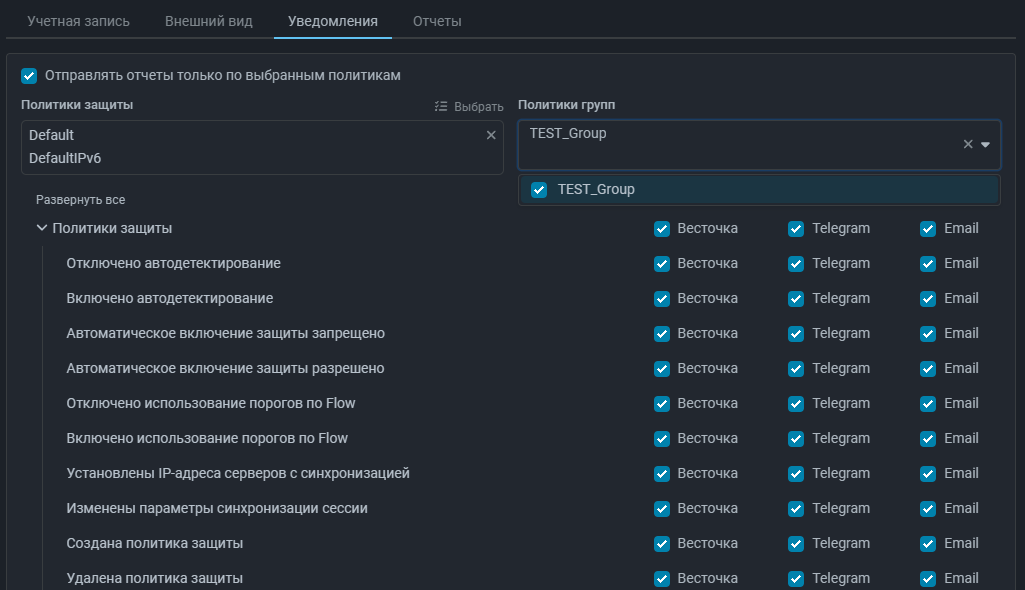Open the Внешний вид tab
Image resolution: width=1025 pixels, height=590 pixels.
[208, 21]
